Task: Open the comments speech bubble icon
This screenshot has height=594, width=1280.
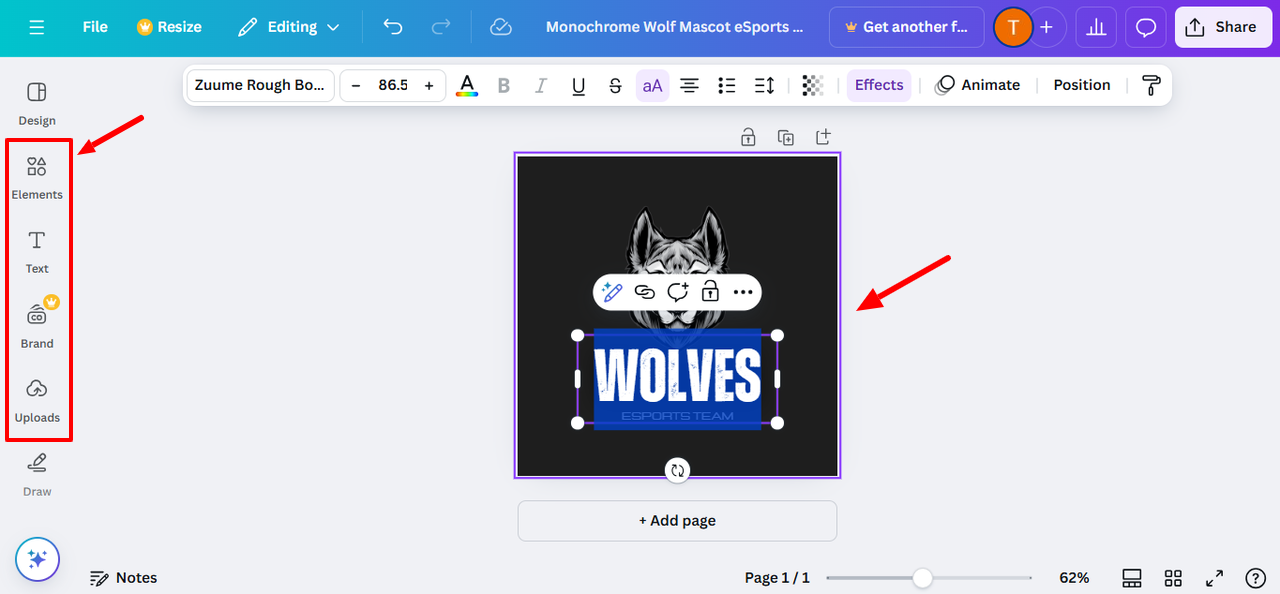Action: point(1146,27)
